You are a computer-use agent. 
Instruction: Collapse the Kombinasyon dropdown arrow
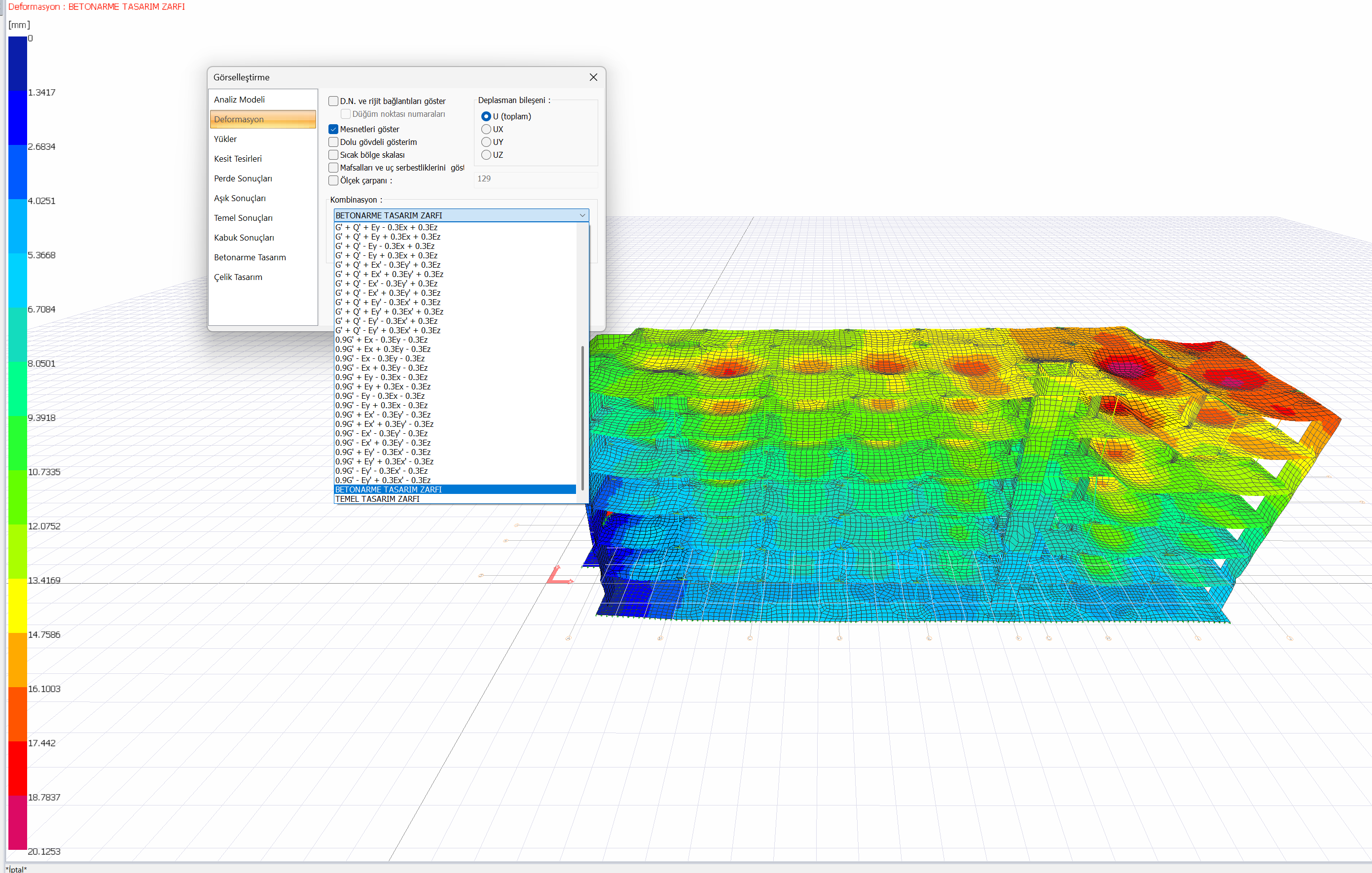(x=582, y=215)
